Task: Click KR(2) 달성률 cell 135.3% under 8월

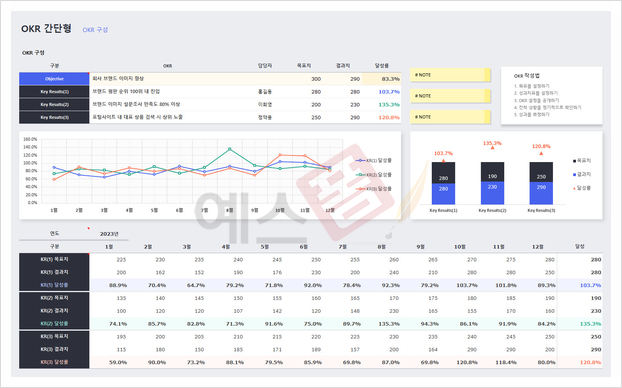Action: click(x=389, y=324)
